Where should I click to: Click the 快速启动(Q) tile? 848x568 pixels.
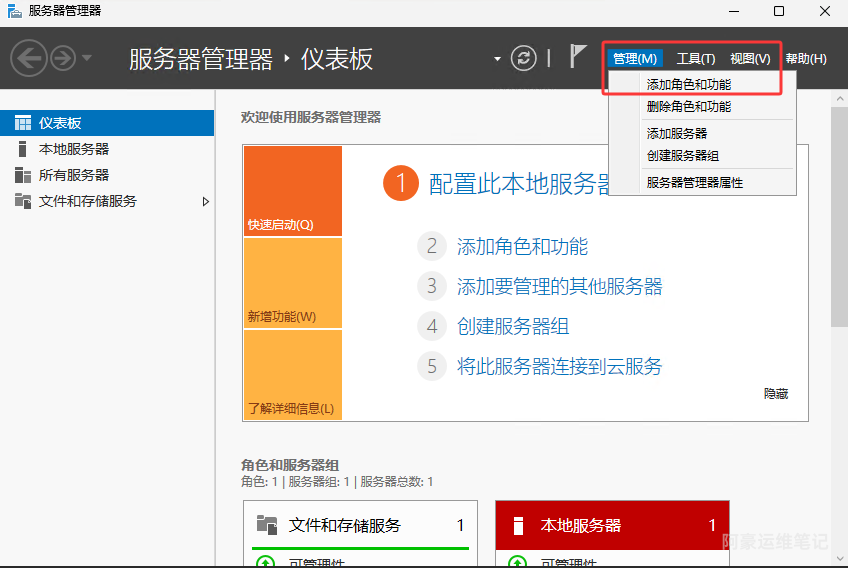pos(293,191)
